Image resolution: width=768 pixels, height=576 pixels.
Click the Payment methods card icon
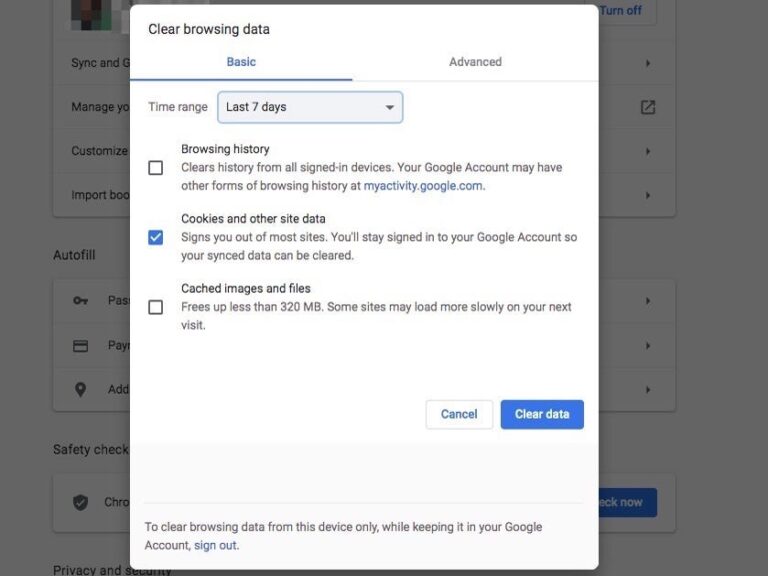coord(80,346)
